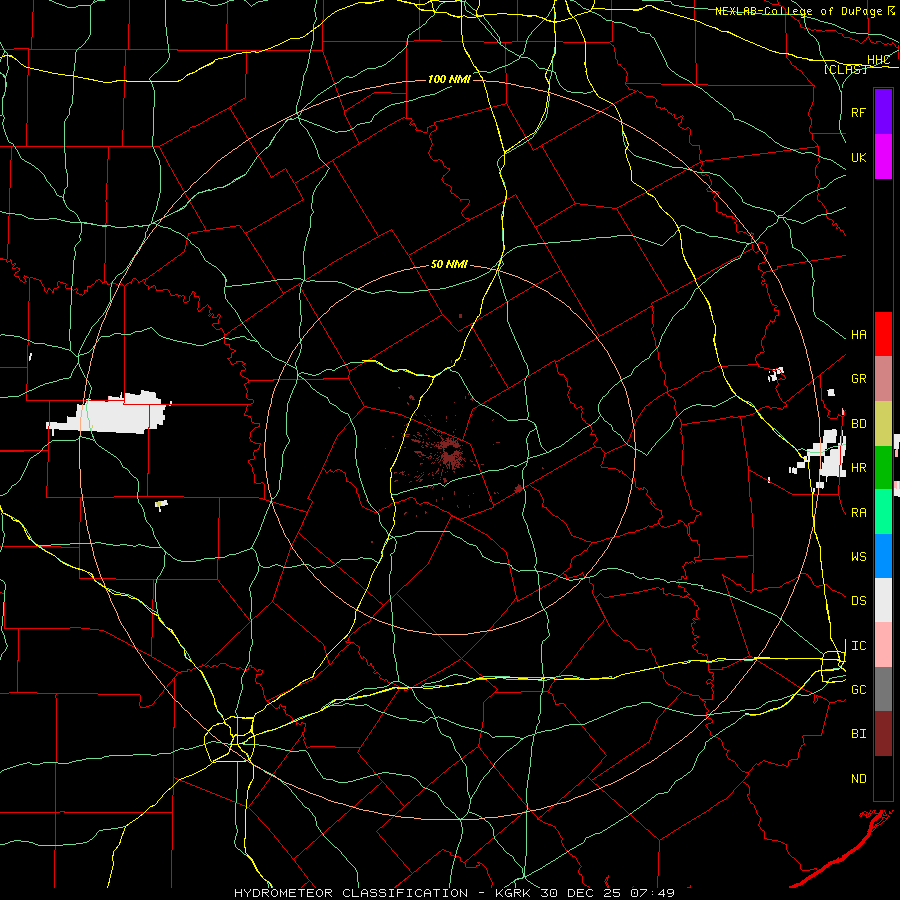Click the WS legend label
900x900 pixels.
click(x=858, y=557)
